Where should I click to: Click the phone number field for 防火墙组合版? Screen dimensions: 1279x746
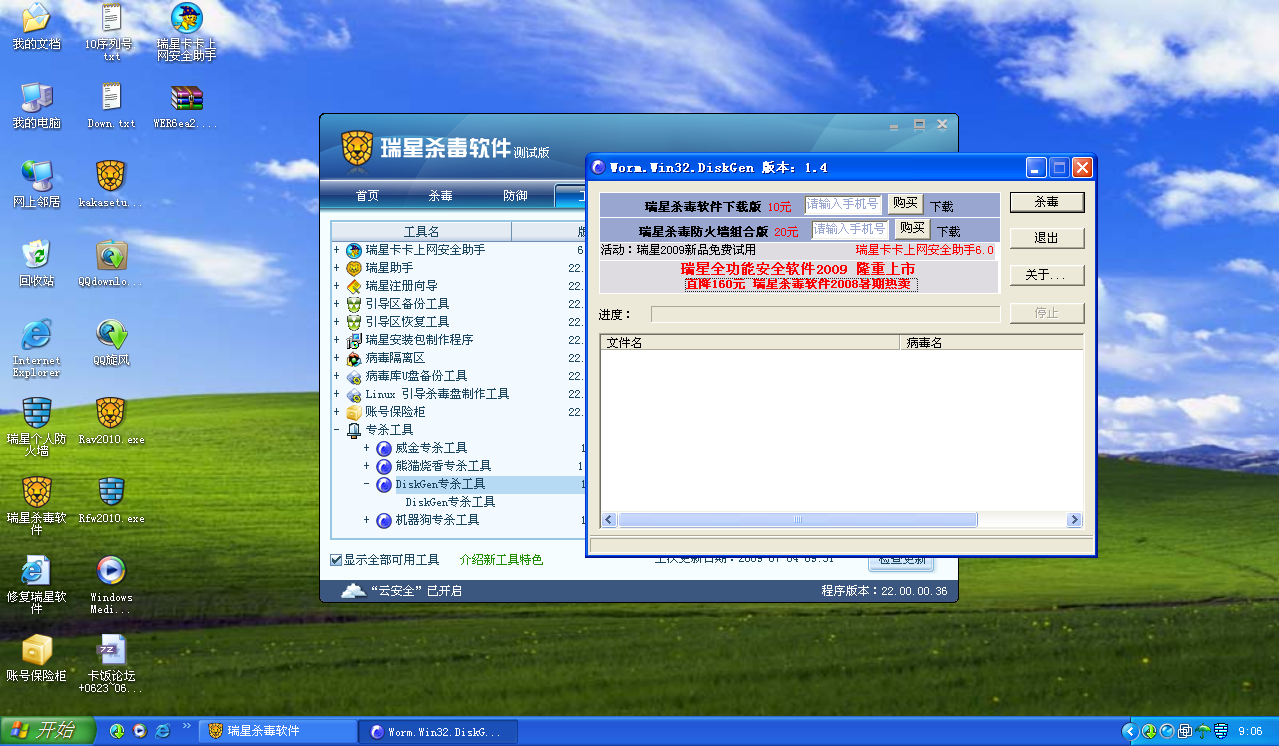click(850, 229)
